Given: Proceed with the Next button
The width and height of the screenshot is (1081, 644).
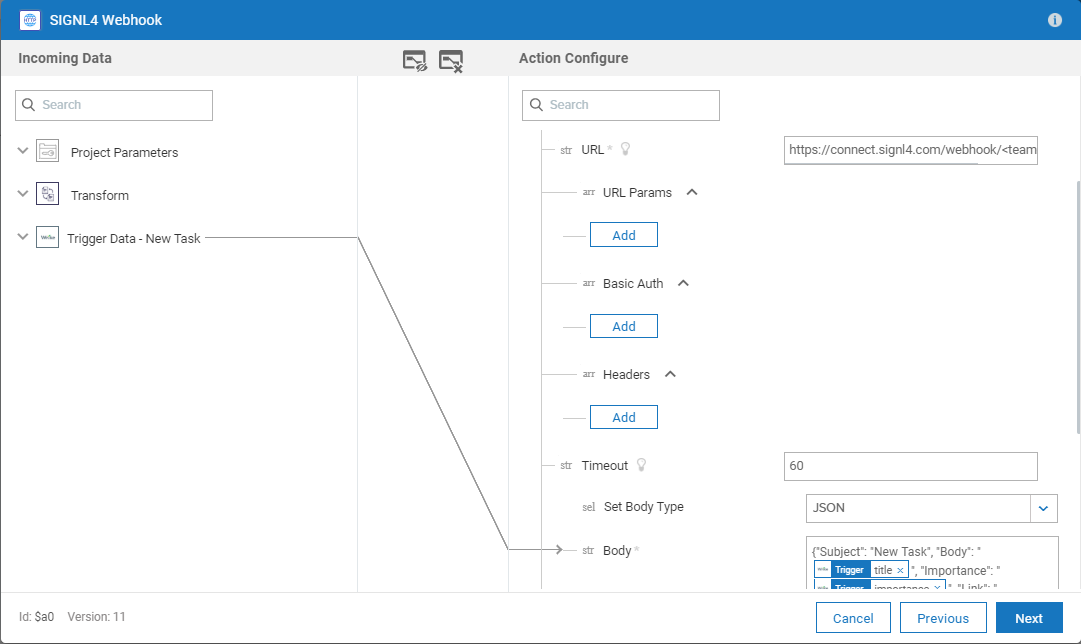Looking at the screenshot, I should (x=1029, y=618).
